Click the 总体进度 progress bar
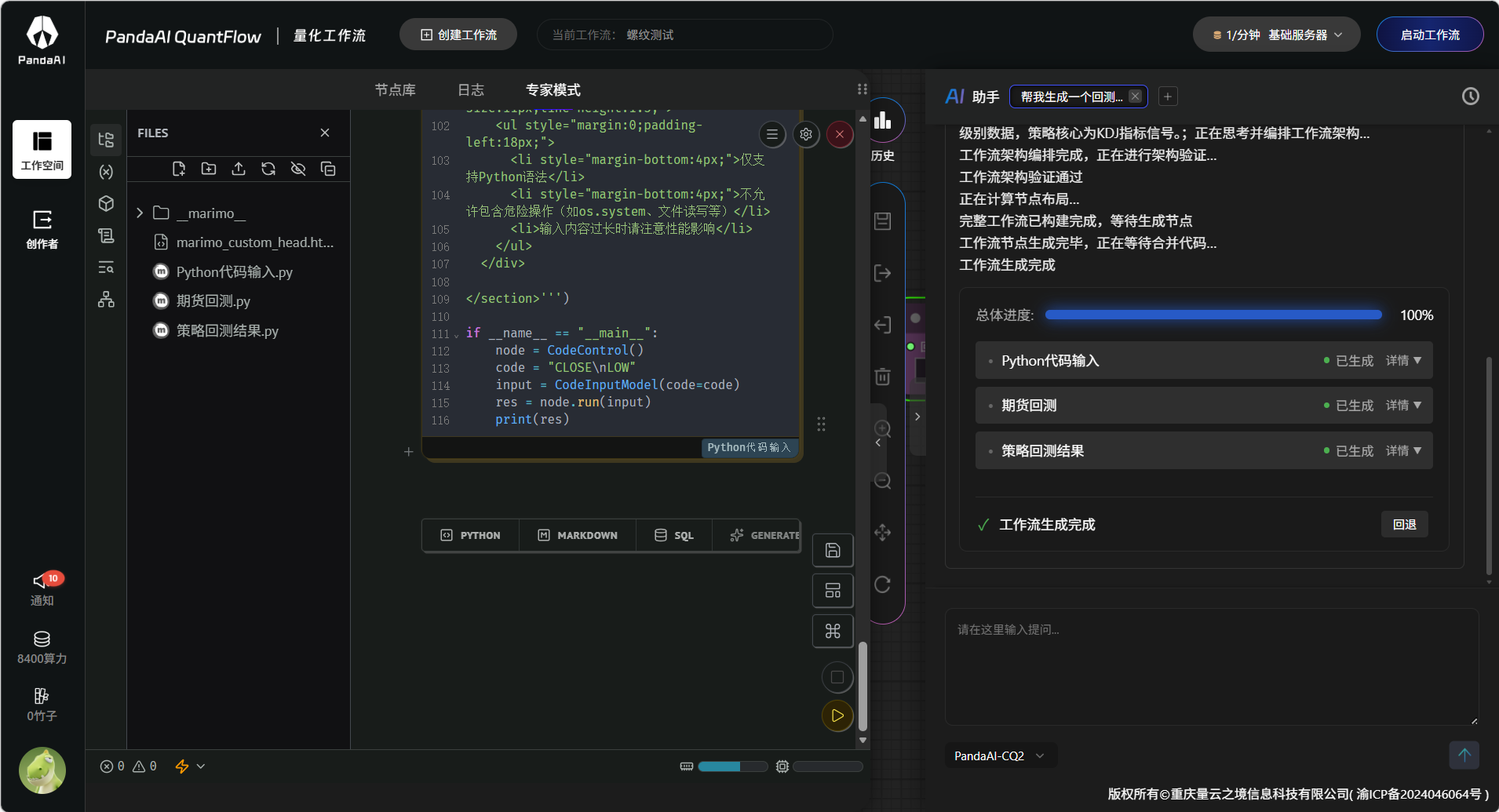The image size is (1499, 812). pyautogui.click(x=1213, y=315)
